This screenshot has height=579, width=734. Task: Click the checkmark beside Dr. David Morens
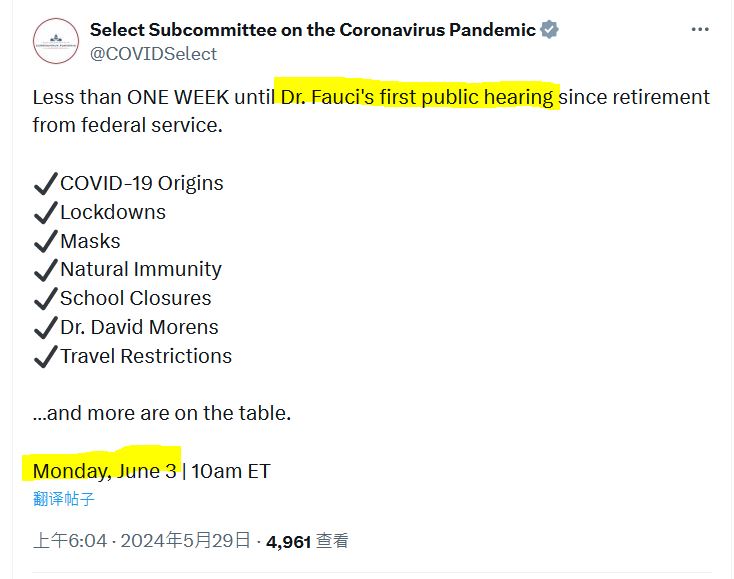(45, 328)
